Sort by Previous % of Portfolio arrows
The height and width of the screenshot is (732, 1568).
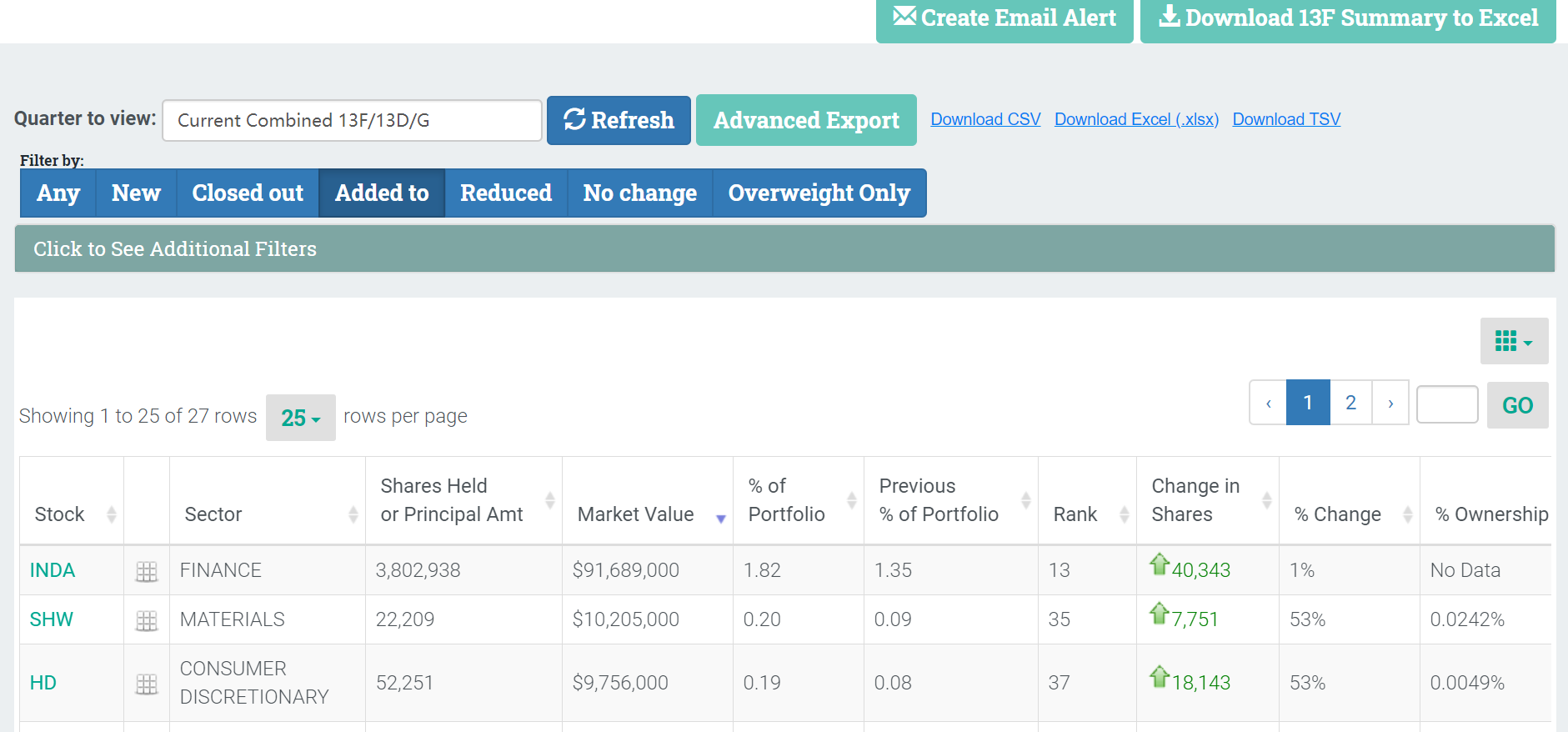(x=1026, y=500)
